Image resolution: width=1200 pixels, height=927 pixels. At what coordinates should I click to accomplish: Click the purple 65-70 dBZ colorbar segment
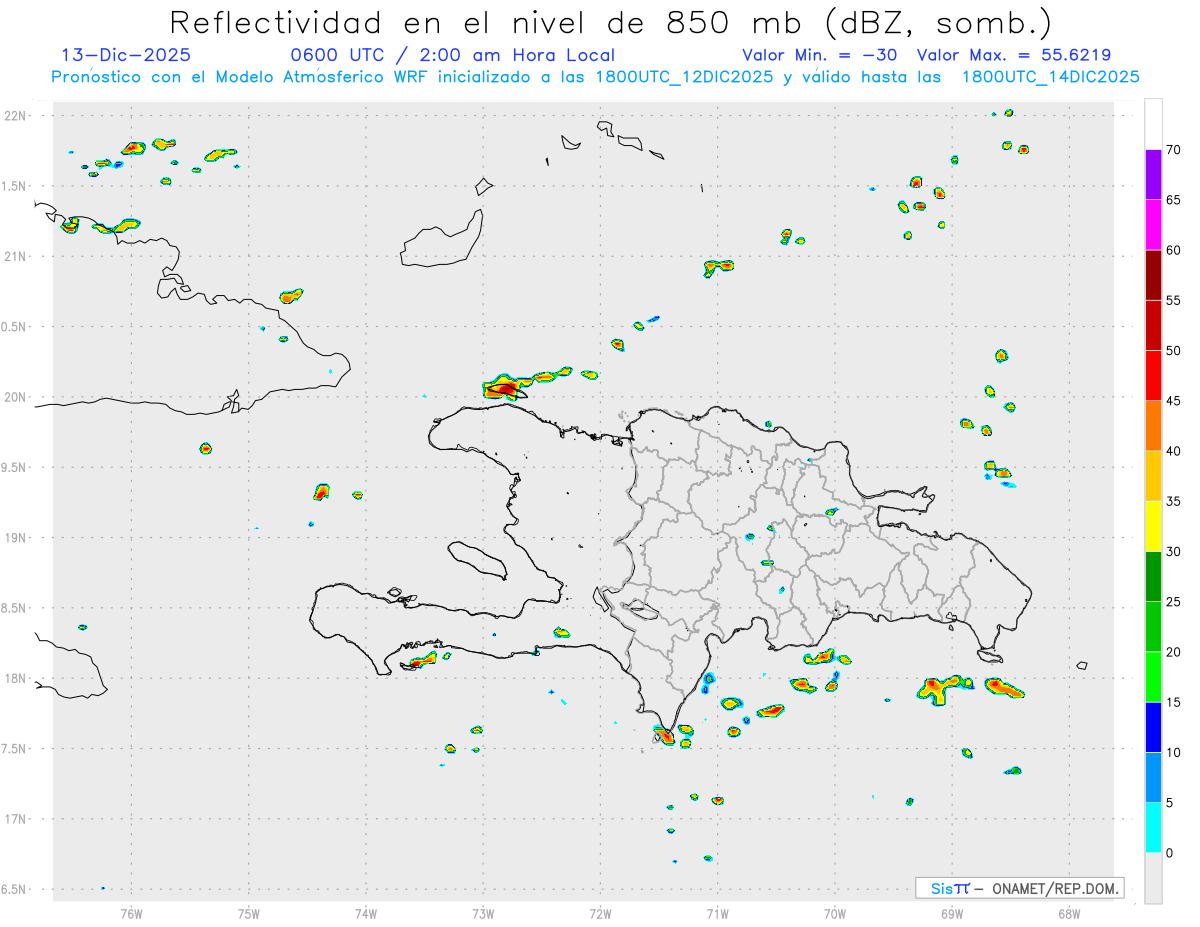(x=1153, y=174)
